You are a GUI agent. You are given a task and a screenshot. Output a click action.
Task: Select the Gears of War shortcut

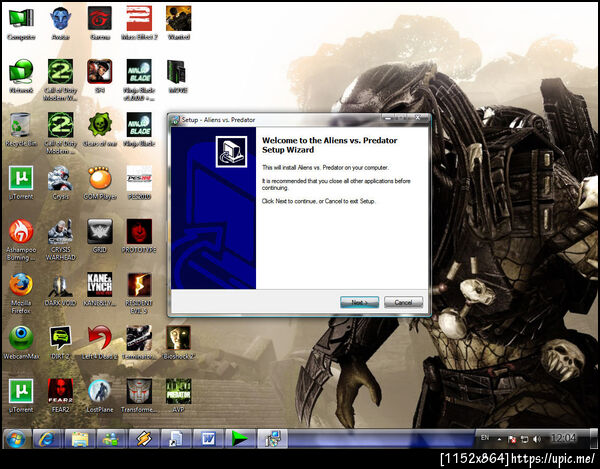100,130
